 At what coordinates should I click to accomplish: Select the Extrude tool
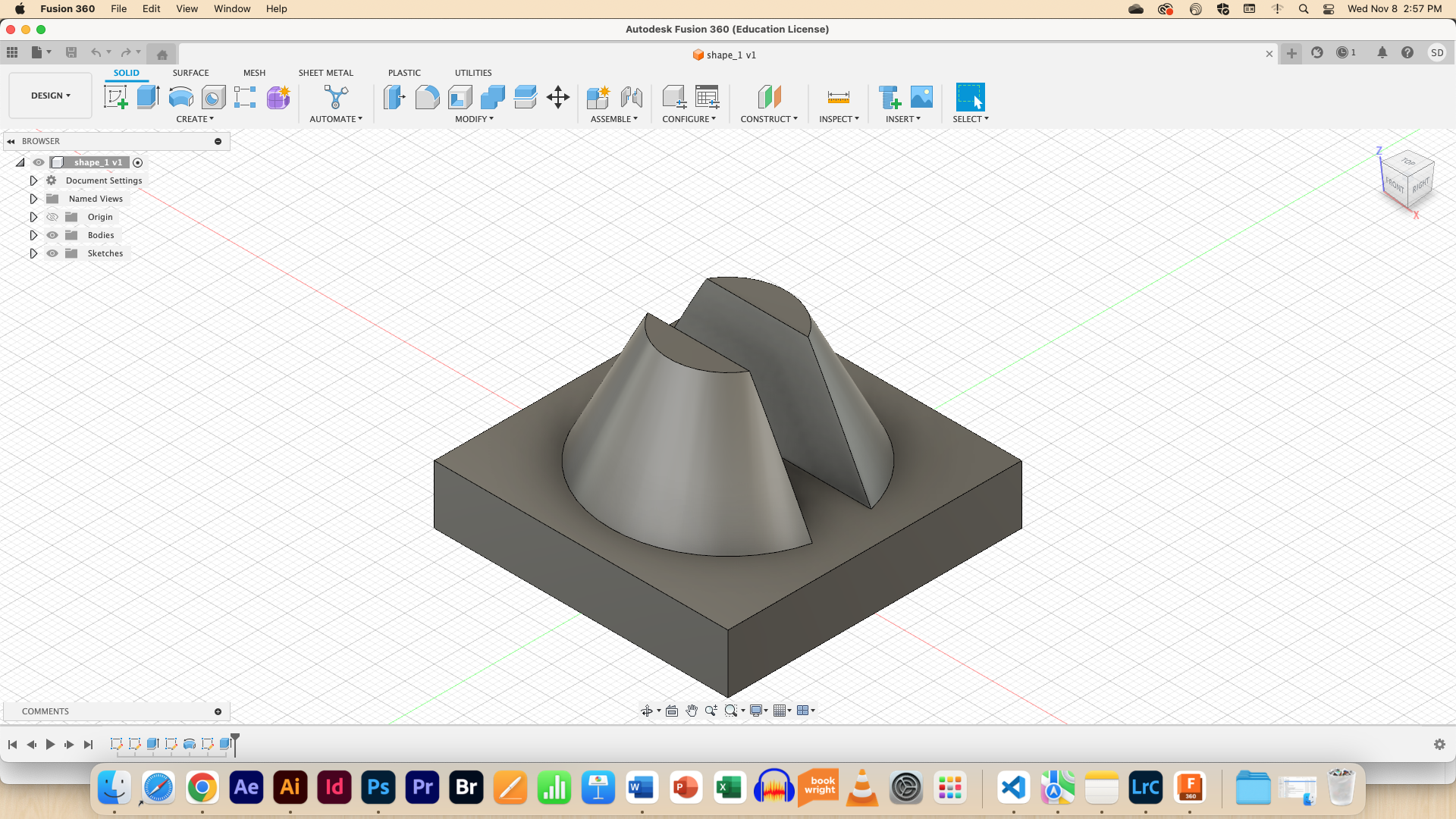(x=148, y=97)
